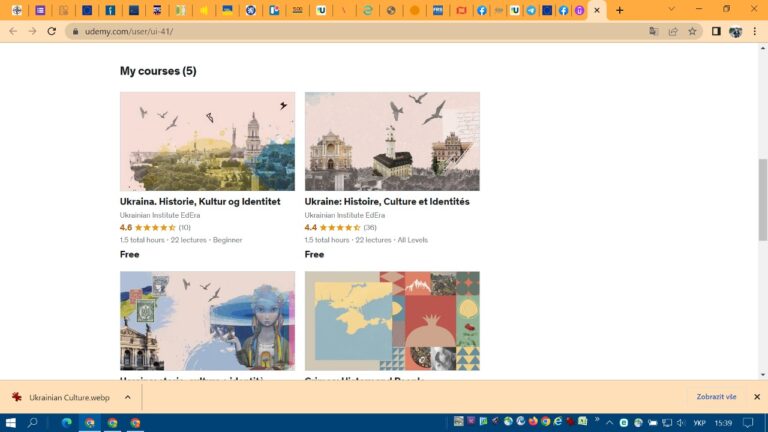Viewport: 768px width, 432px height.
Task: Click the browser back arrow
Action: tap(12, 31)
